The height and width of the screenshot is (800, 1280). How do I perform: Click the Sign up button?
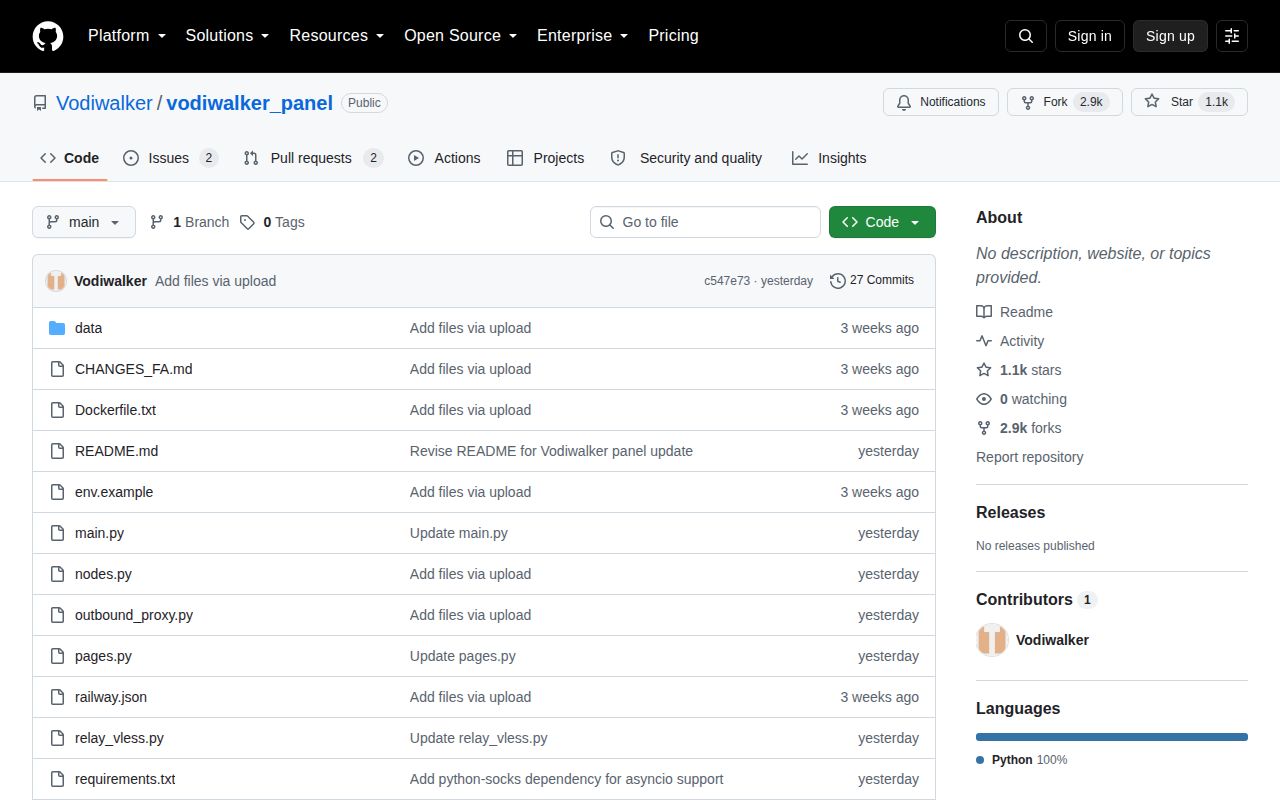(1170, 36)
